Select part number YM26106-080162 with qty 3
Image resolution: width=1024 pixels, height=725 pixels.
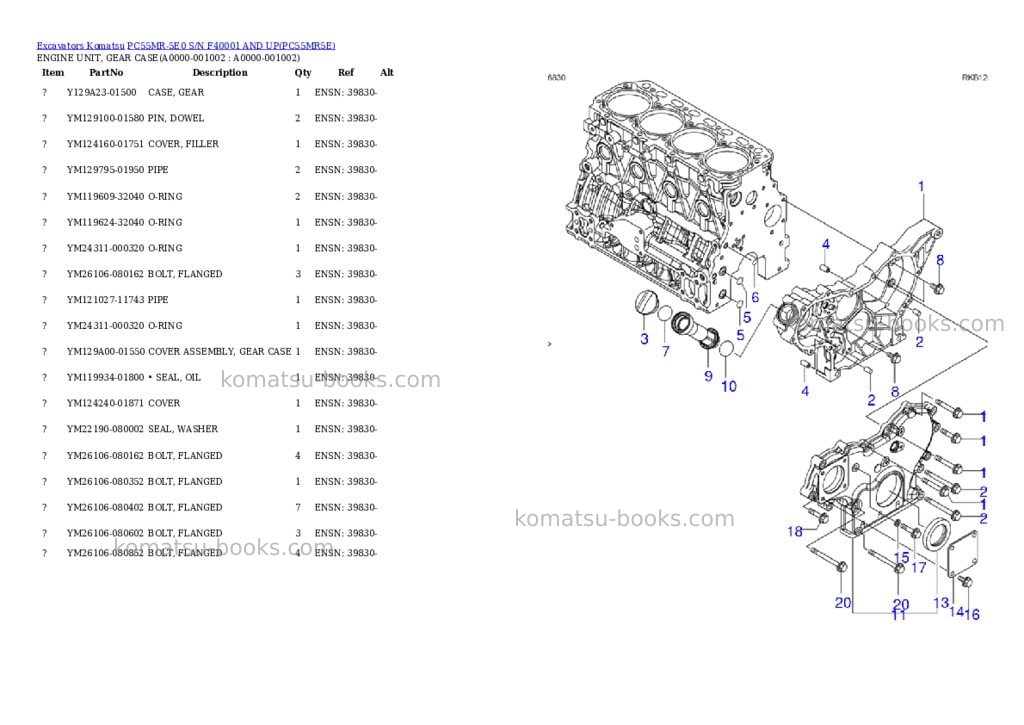pyautogui.click(x=105, y=274)
